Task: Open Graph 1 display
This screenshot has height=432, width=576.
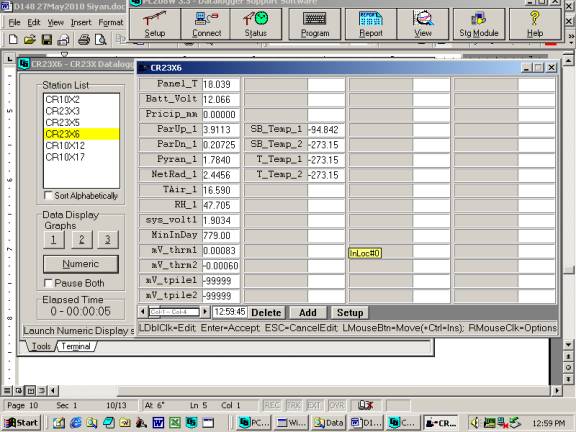Action: pyautogui.click(x=54, y=240)
